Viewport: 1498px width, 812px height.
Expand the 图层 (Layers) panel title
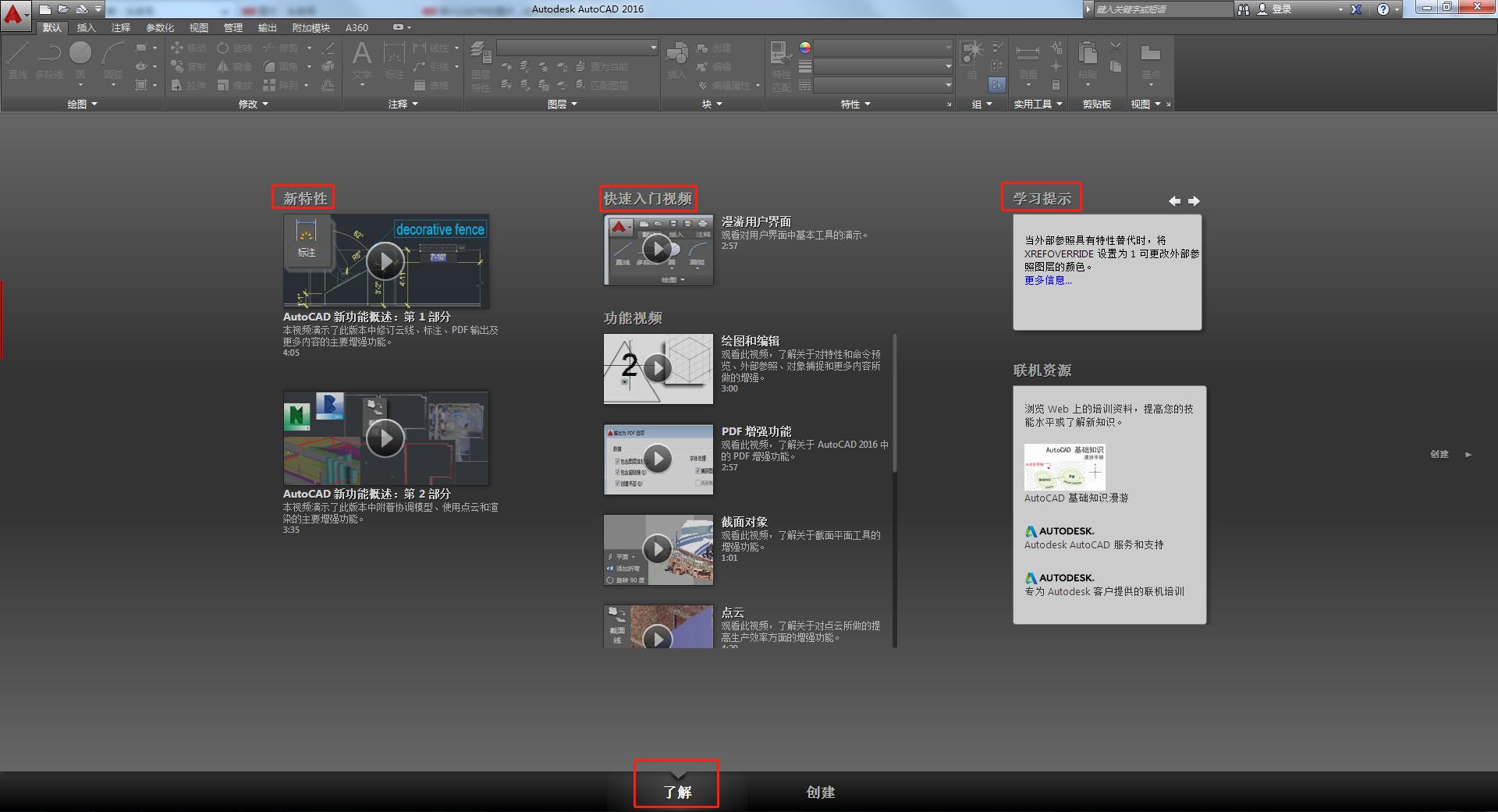point(562,104)
